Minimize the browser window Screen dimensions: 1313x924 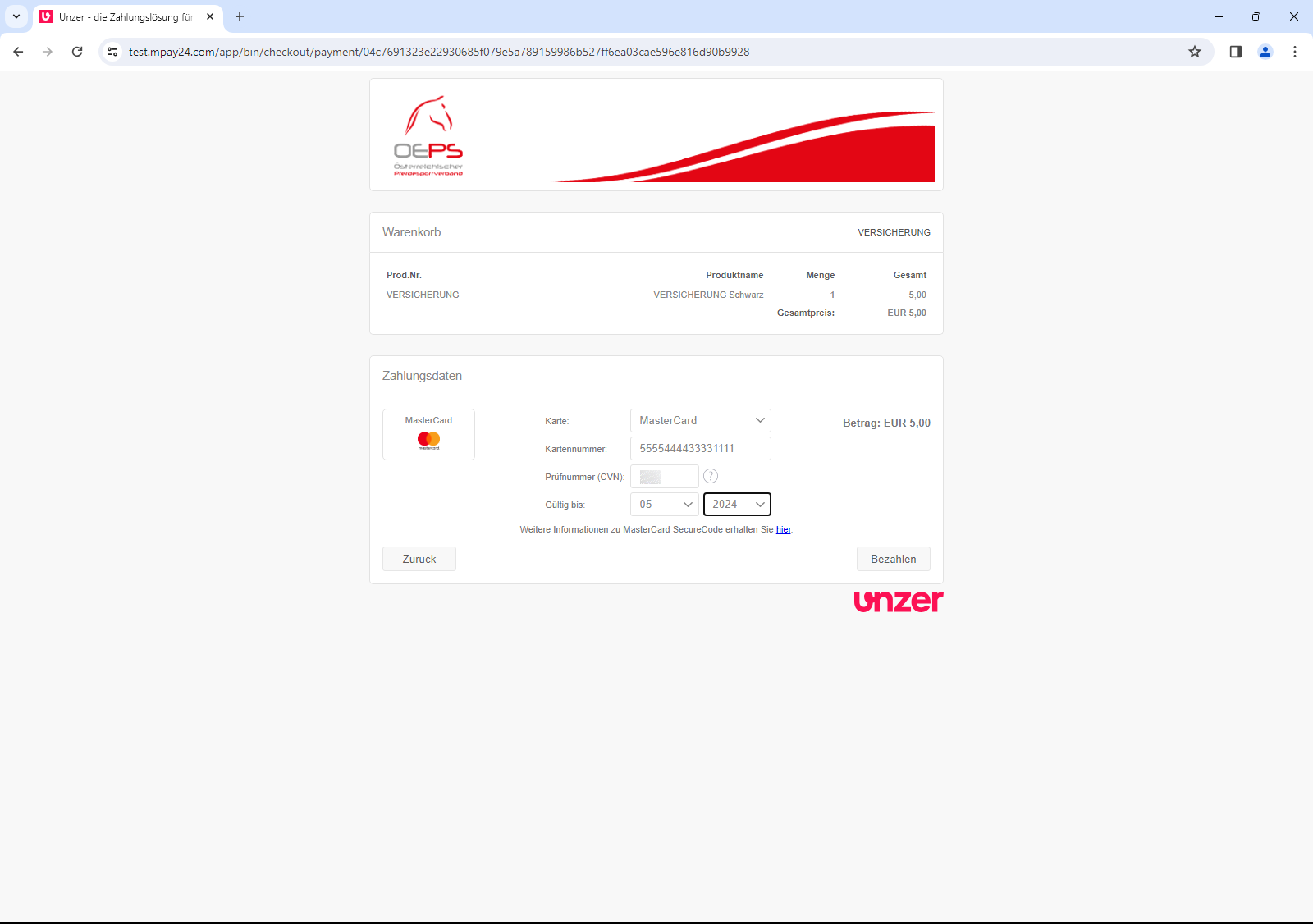pyautogui.click(x=1219, y=16)
